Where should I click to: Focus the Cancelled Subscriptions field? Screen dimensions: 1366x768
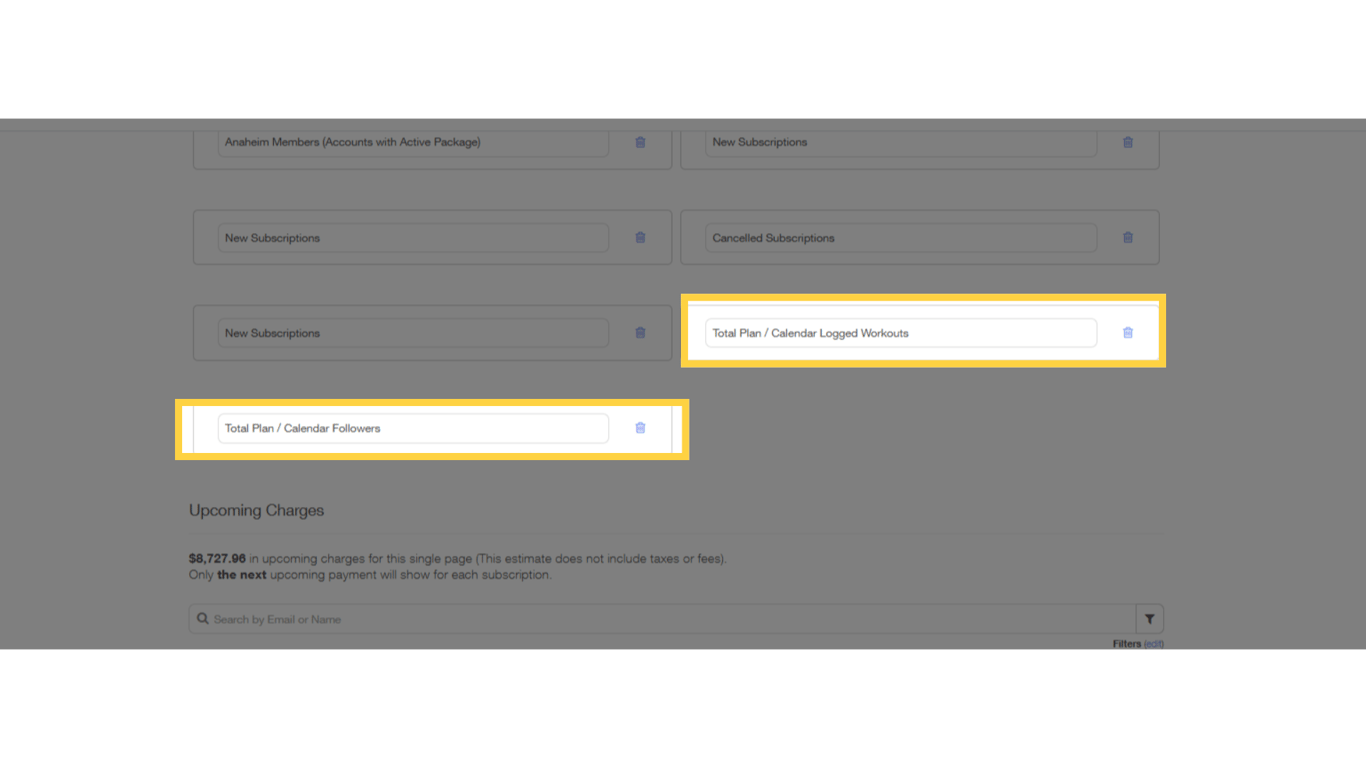[901, 238]
